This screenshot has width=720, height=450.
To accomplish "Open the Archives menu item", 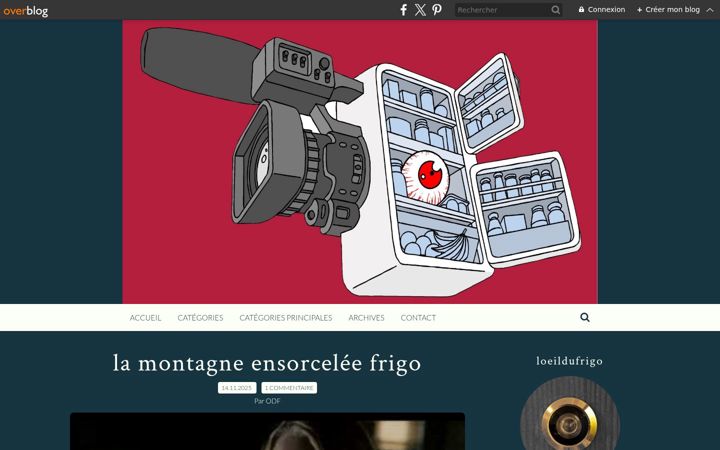I will pyautogui.click(x=366, y=317).
